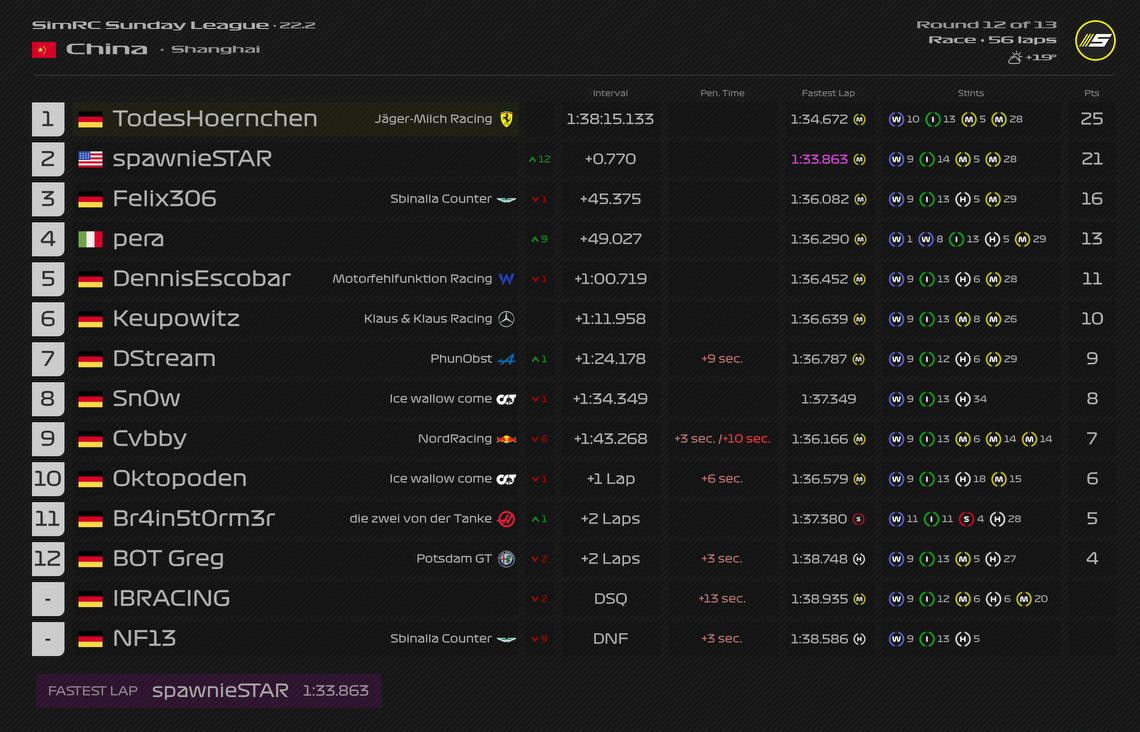Click the Williams logo next to Motorfehlfunktion Racing
1140x732 pixels.
pyautogui.click(x=506, y=279)
